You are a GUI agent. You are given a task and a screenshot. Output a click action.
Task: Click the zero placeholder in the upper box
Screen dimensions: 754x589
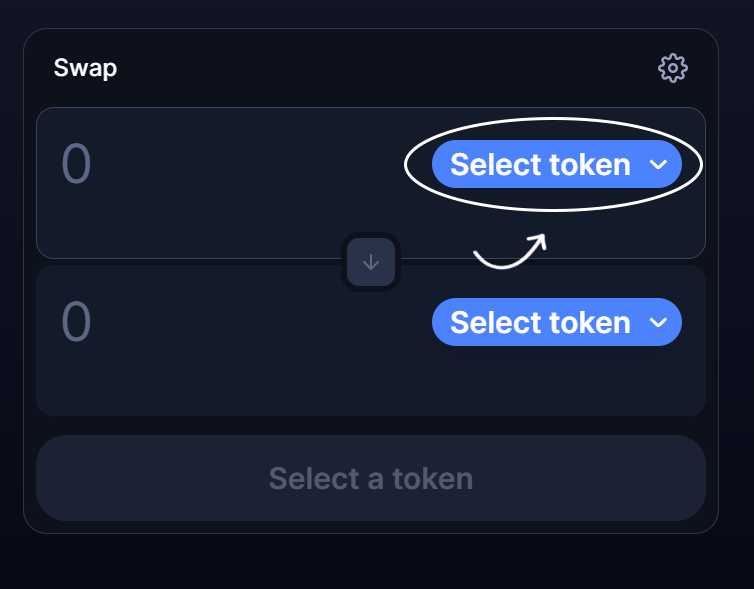pos(76,165)
